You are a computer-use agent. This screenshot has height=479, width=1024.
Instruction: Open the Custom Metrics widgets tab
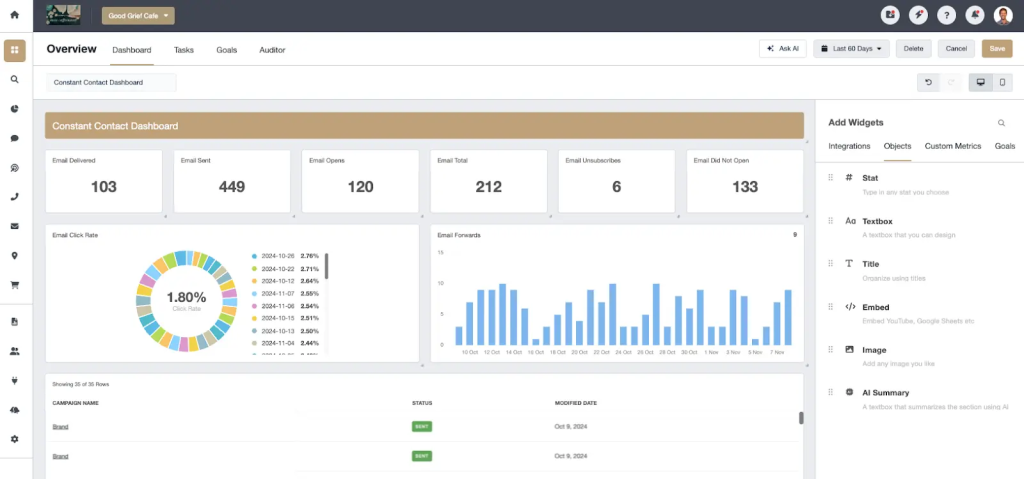[x=953, y=146]
